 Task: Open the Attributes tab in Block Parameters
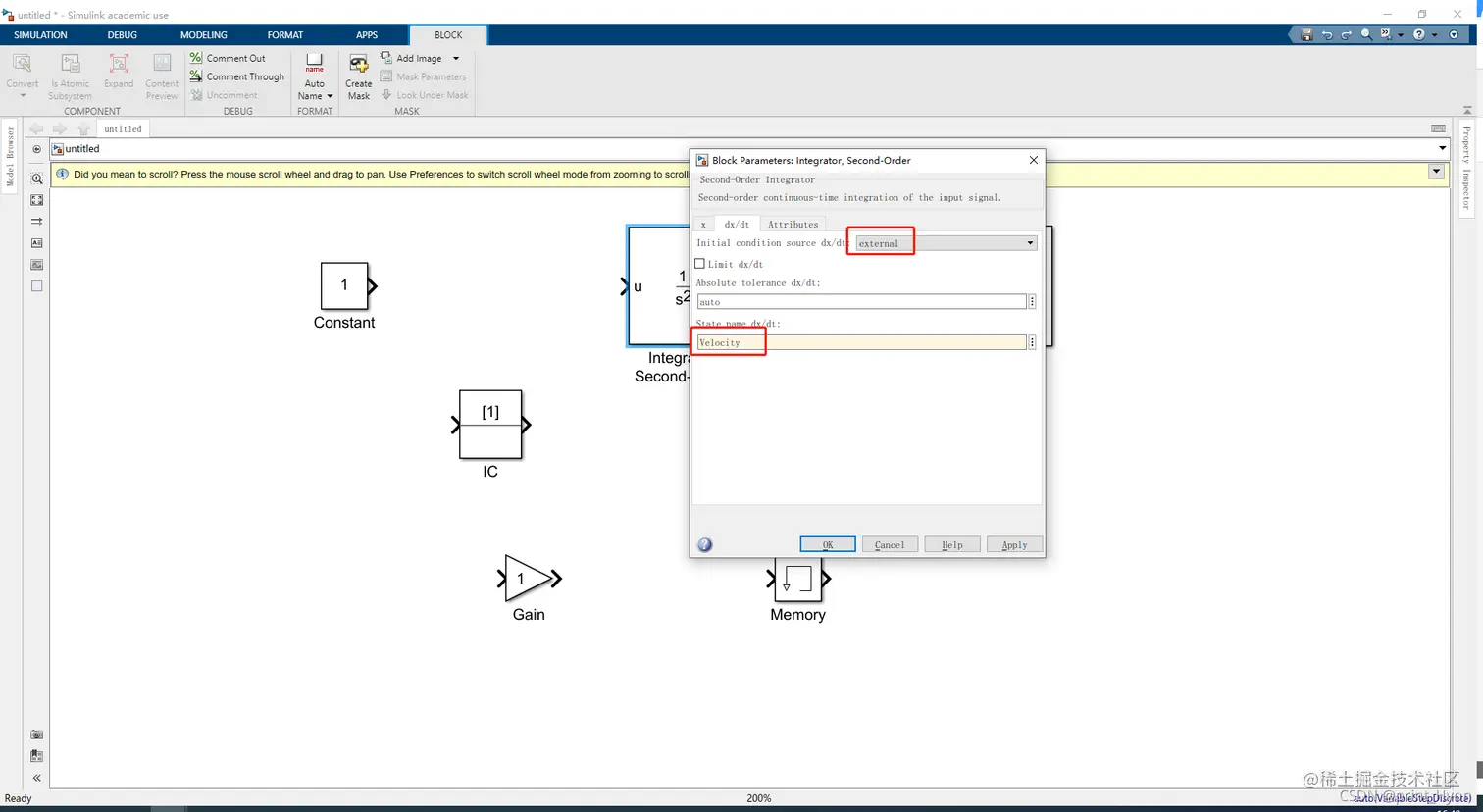(x=793, y=225)
